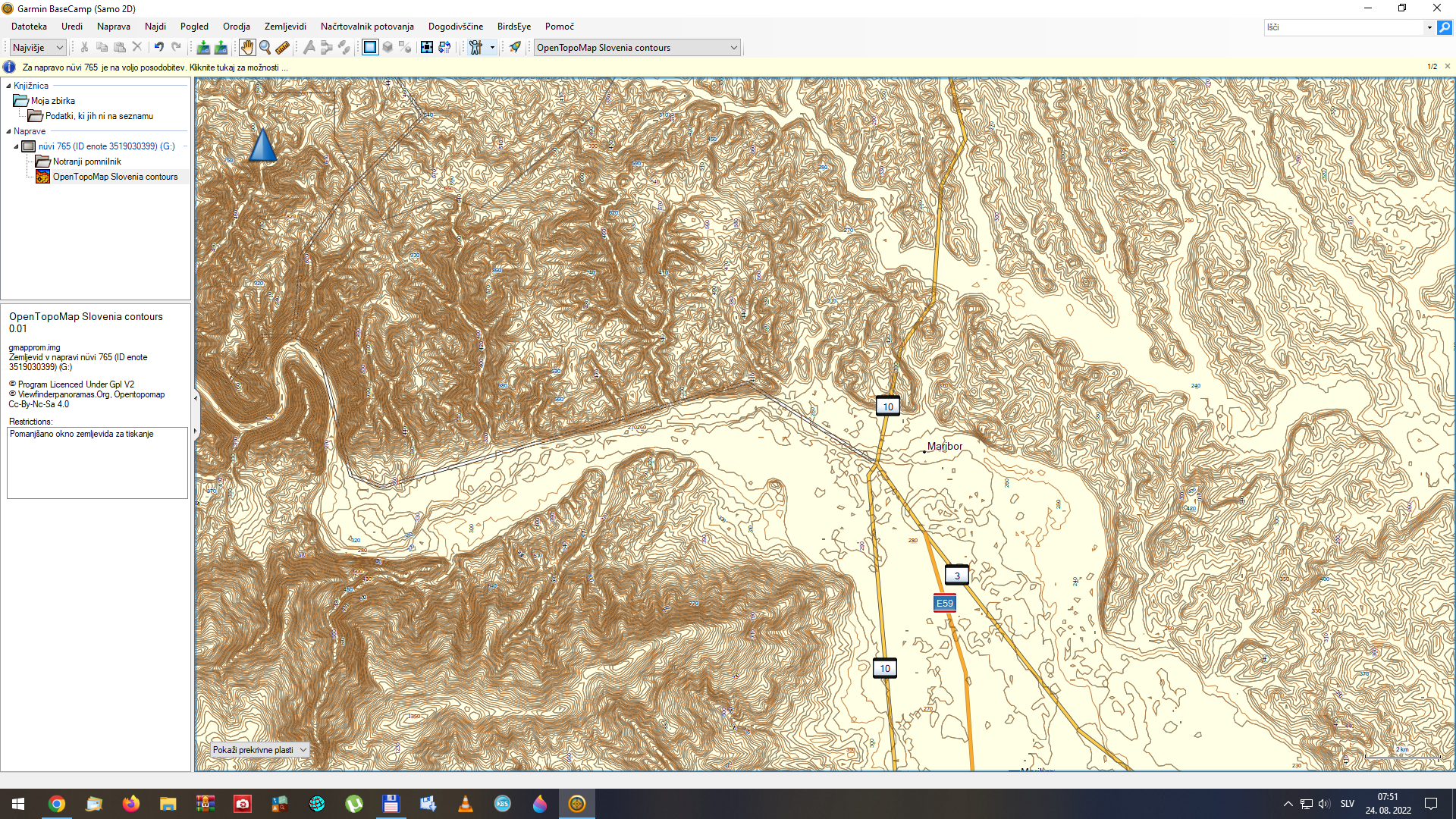This screenshot has width=1456, height=819.
Task: Open File Explorer from the taskbar
Action: [168, 804]
